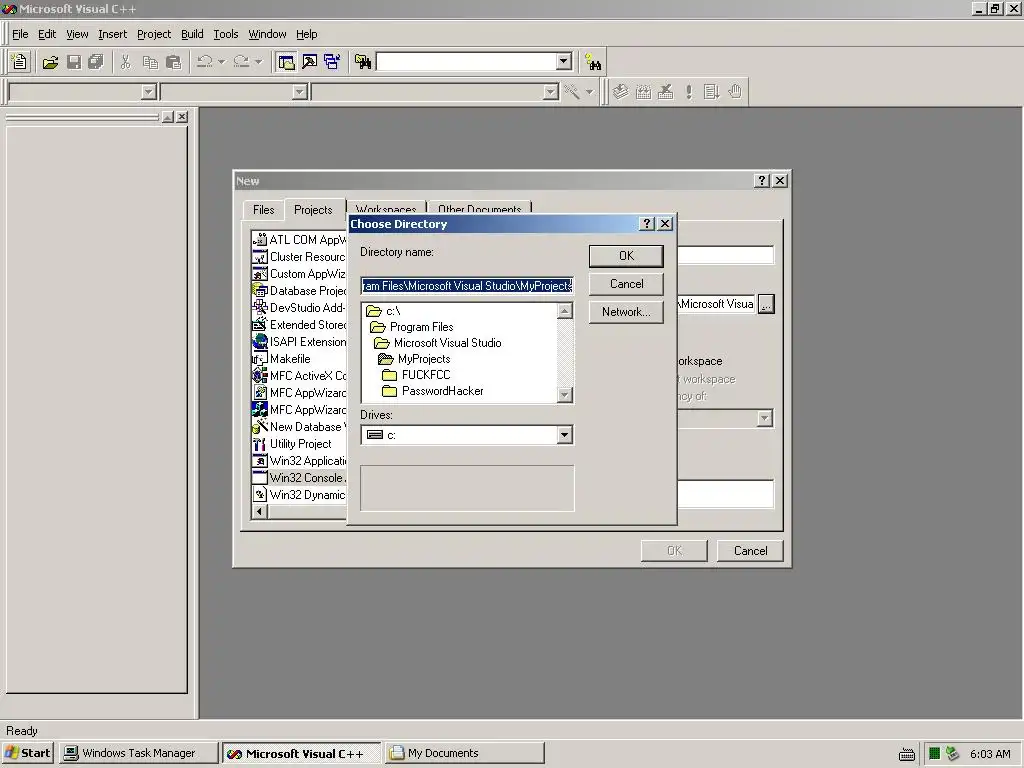Open the Build menu
Image resolution: width=1024 pixels, height=768 pixels.
click(x=192, y=34)
